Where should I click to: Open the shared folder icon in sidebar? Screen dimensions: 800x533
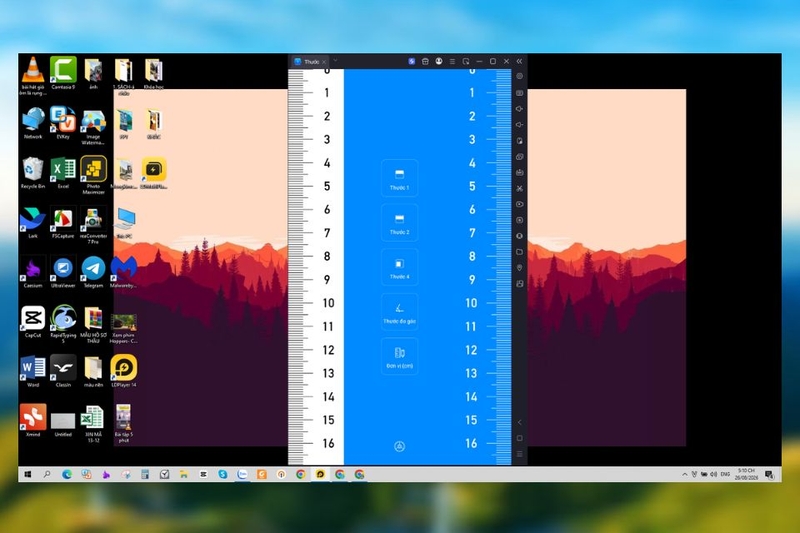(x=519, y=252)
